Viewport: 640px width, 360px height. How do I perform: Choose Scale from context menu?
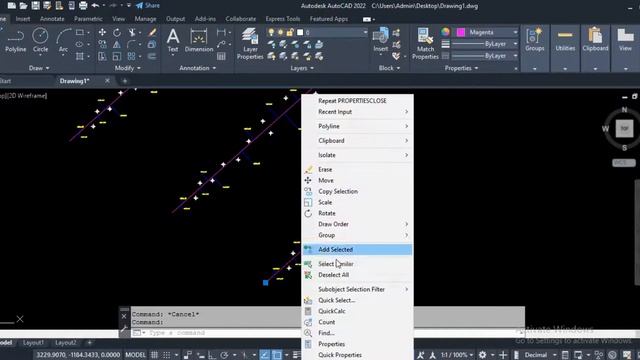click(x=358, y=202)
